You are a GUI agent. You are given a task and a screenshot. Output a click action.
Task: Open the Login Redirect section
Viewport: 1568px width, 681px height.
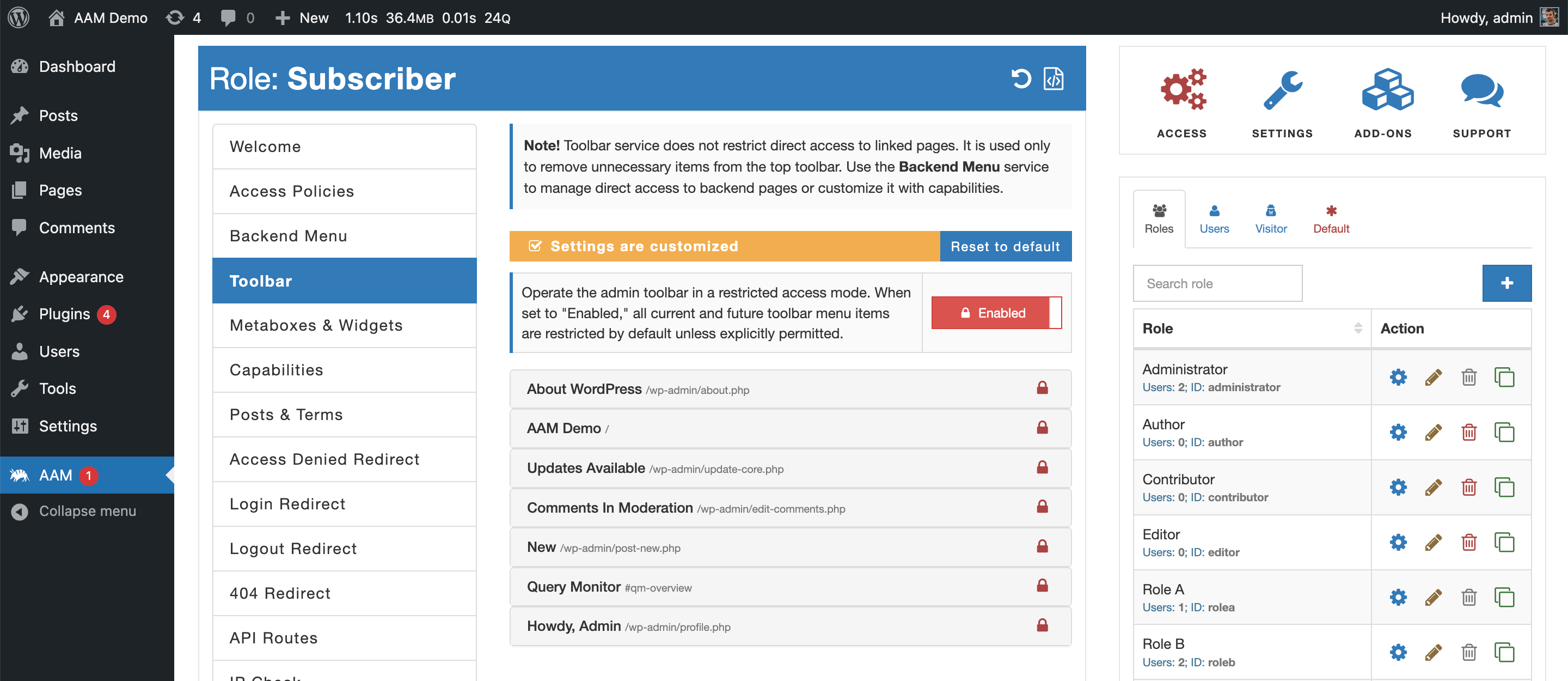click(344, 504)
